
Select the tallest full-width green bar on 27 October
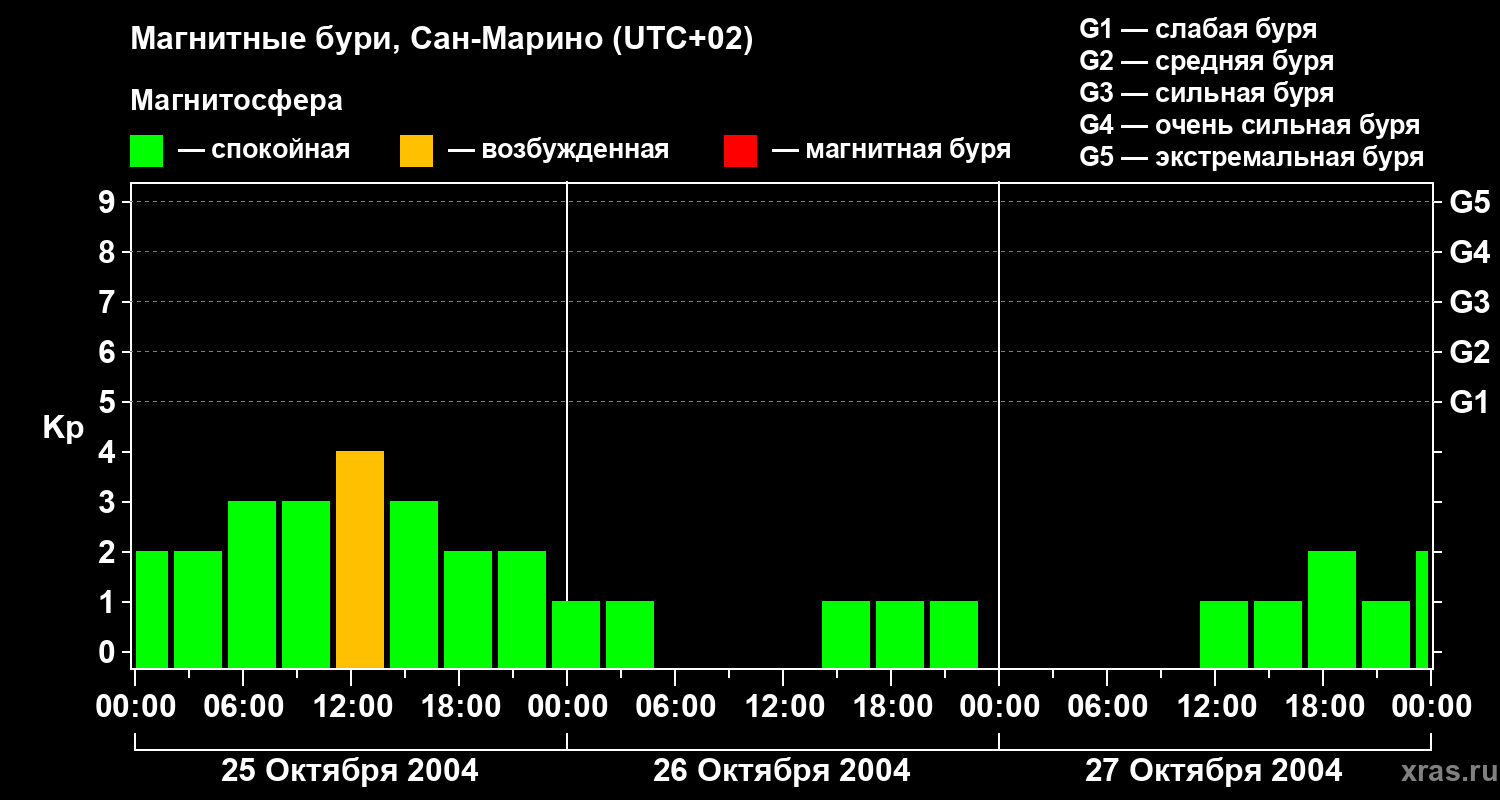[x=1332, y=610]
